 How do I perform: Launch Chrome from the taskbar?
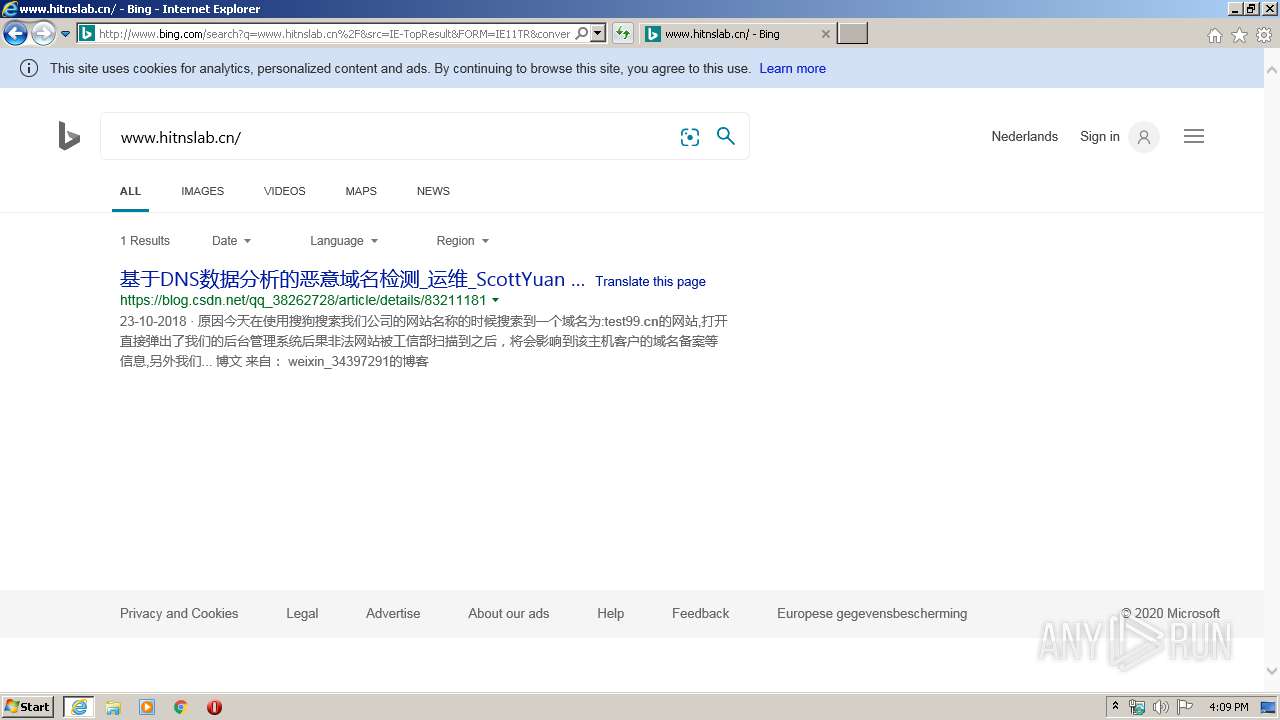pos(181,707)
